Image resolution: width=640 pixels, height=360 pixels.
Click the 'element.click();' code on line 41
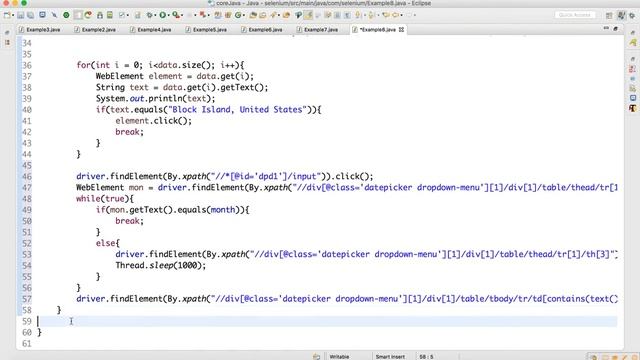point(153,121)
